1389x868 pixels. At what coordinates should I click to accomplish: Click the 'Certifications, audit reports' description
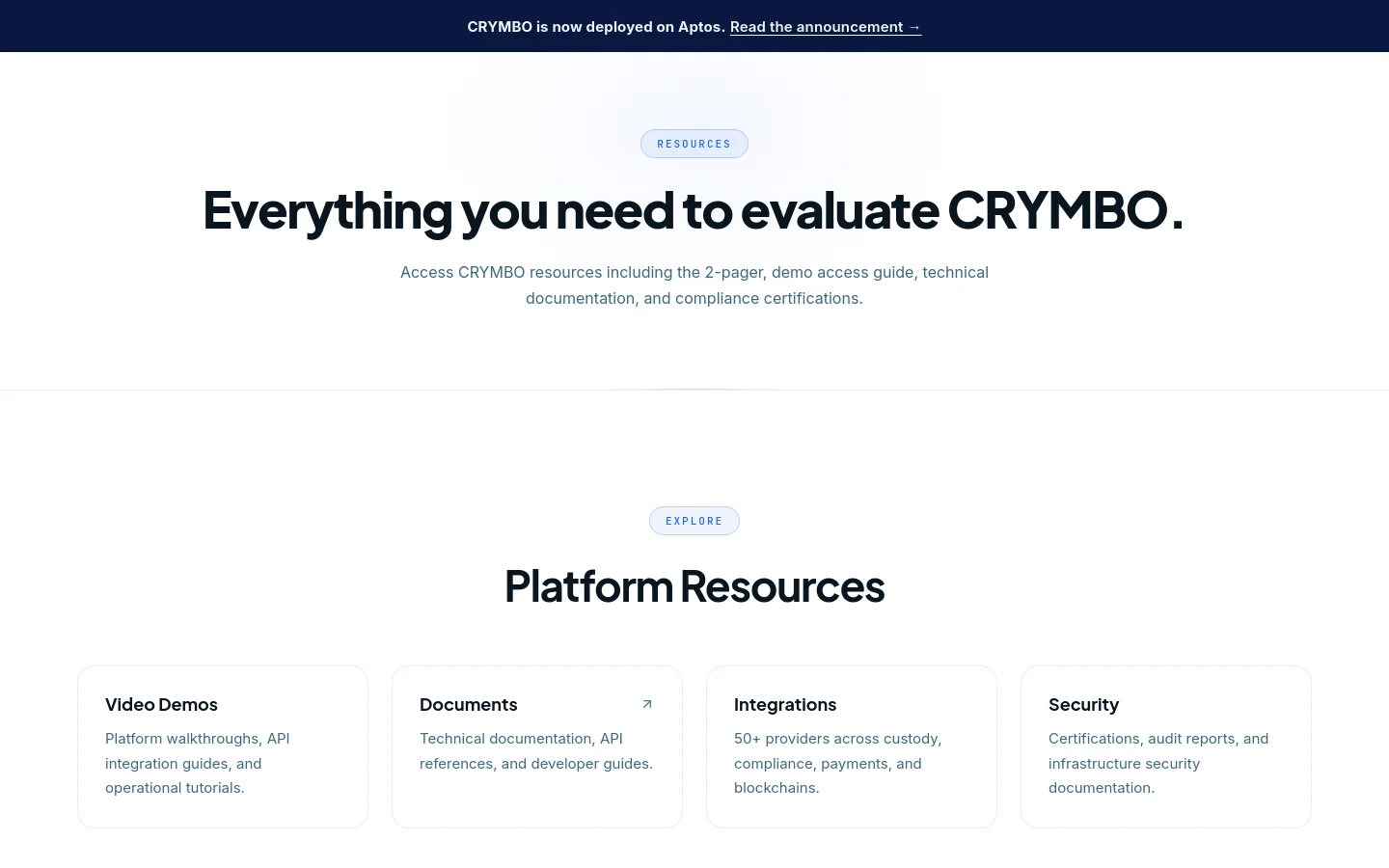click(1158, 763)
